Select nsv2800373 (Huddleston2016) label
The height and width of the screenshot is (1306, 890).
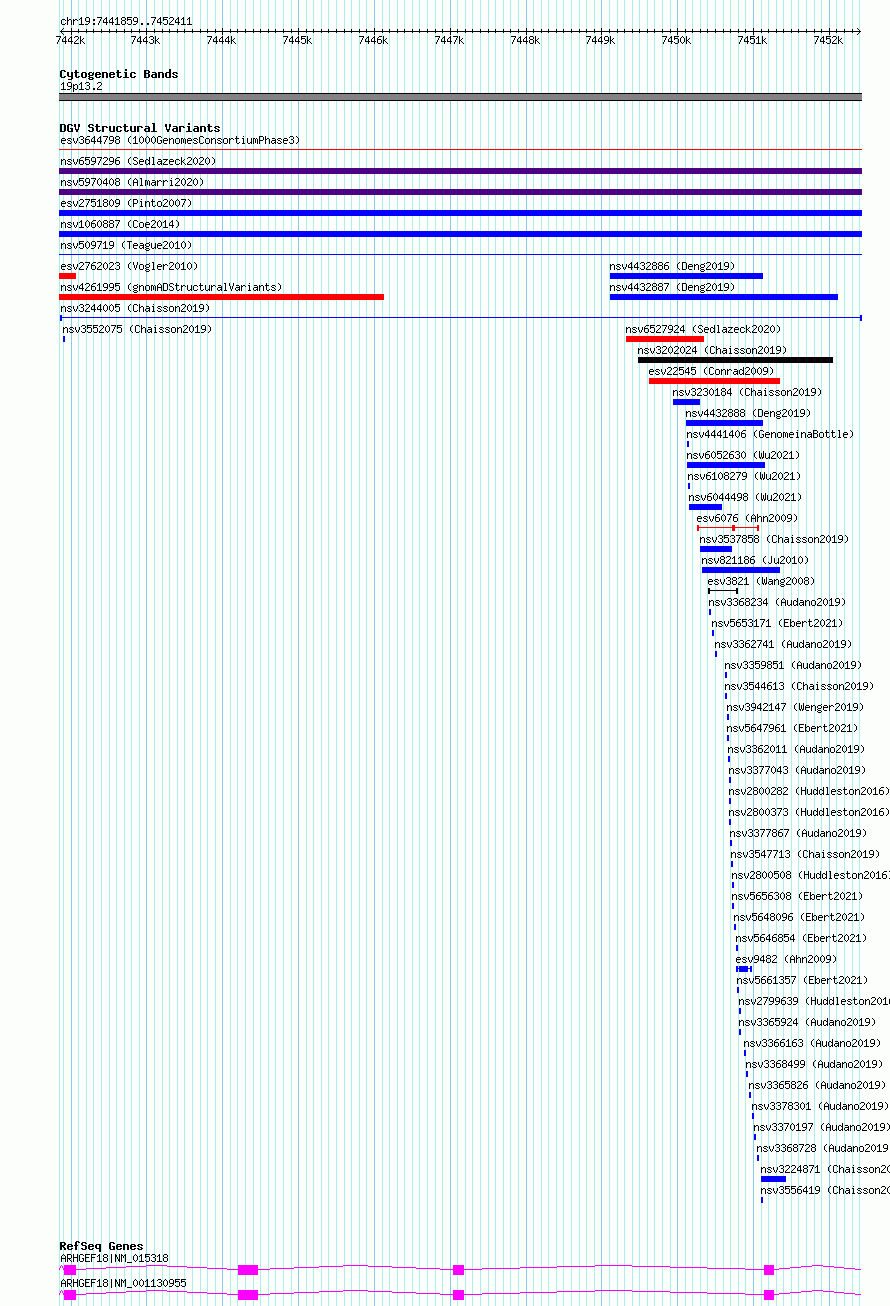[x=809, y=812]
